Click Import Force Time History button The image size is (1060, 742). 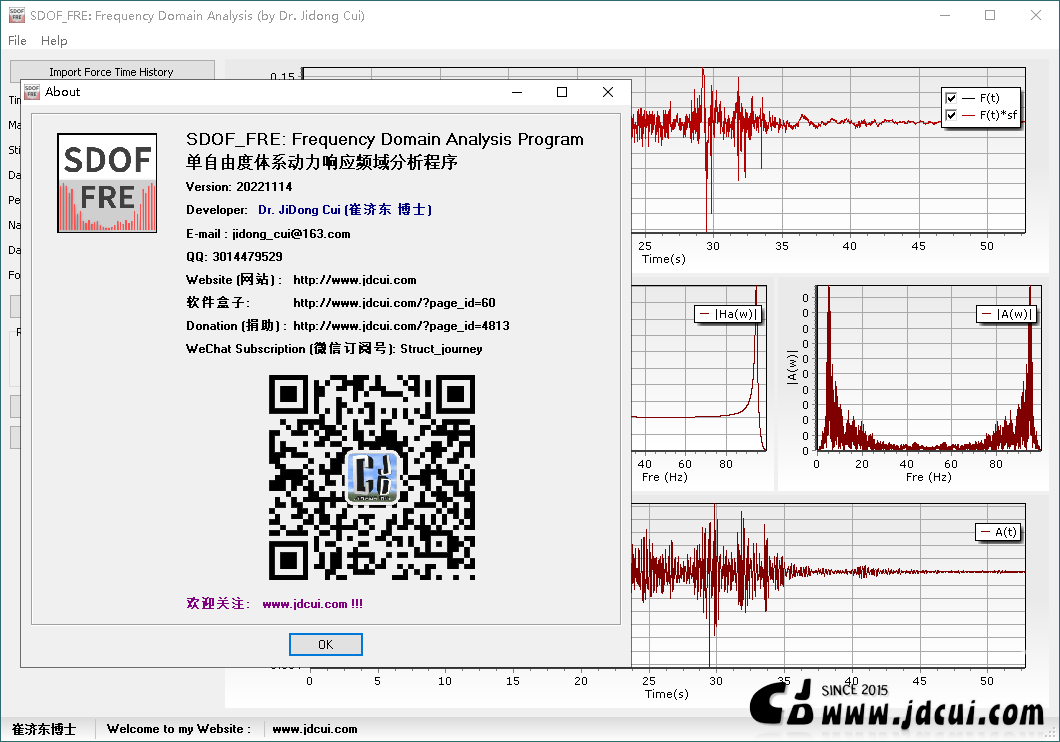112,72
